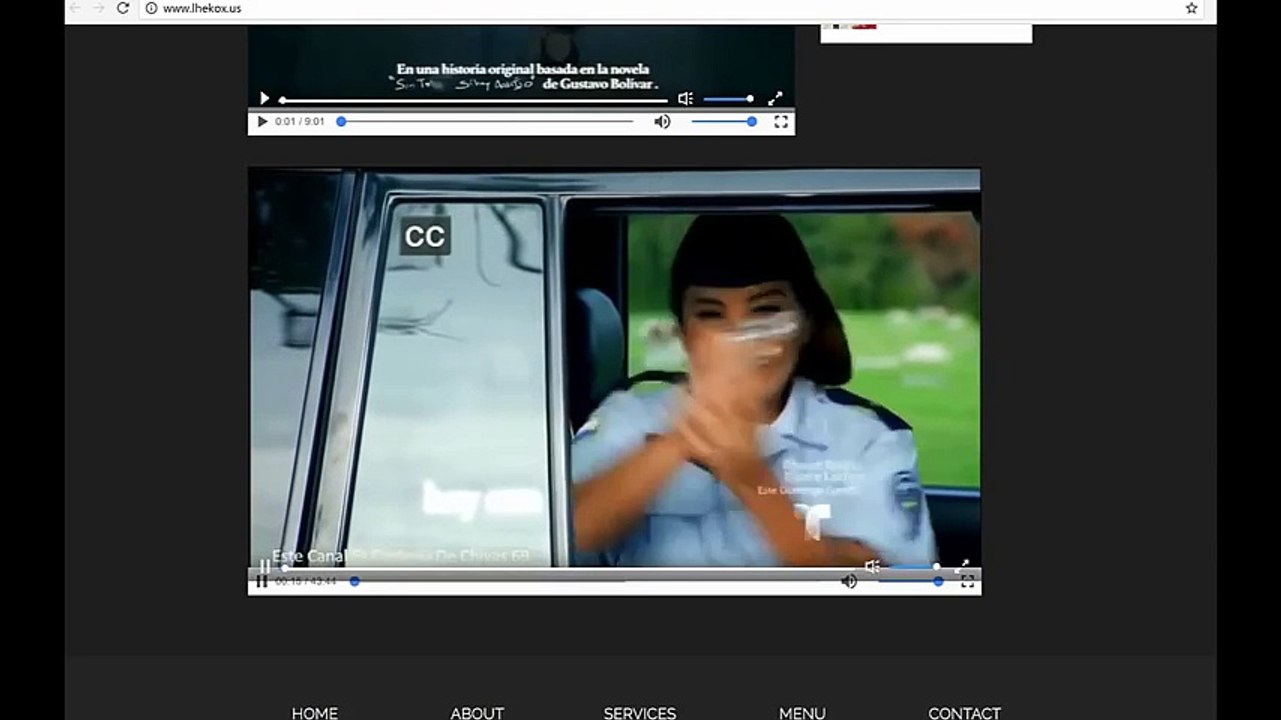
Task: Toggle the overlay mute icon in the top video
Action: 685,98
